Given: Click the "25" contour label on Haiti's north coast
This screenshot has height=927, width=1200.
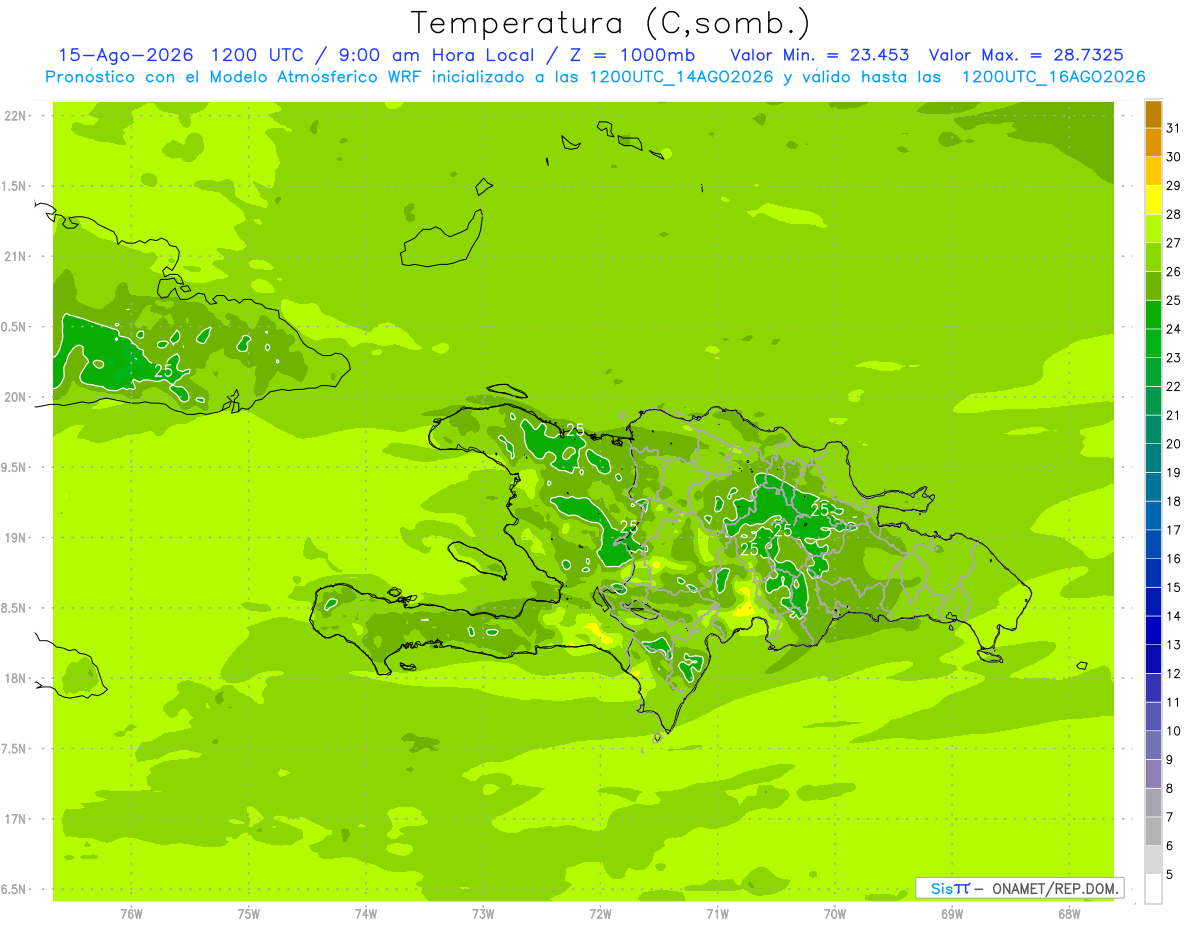Looking at the screenshot, I should tap(575, 429).
